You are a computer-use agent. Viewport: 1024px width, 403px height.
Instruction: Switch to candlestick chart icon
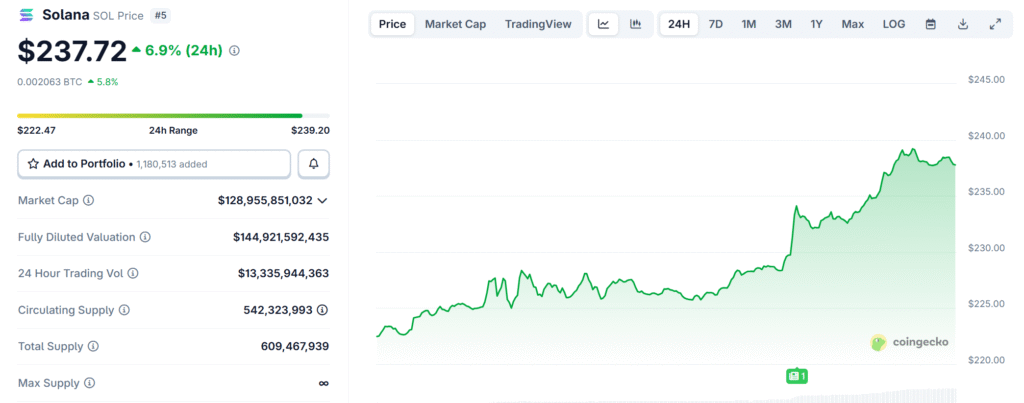coord(635,24)
